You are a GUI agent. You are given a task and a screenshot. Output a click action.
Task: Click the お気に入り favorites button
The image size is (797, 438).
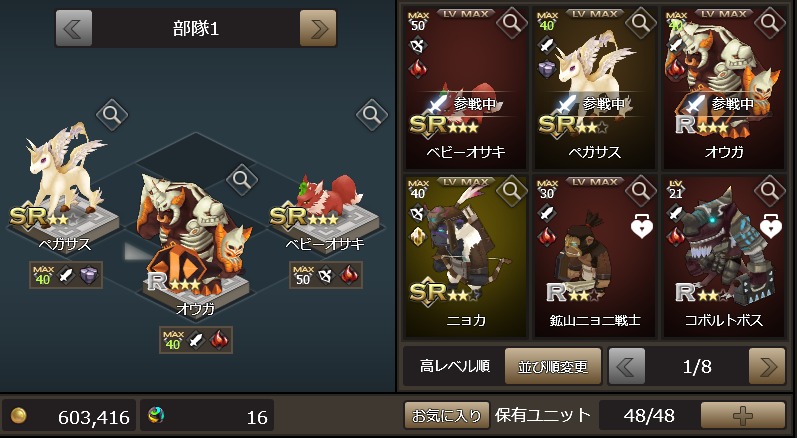(x=446, y=416)
